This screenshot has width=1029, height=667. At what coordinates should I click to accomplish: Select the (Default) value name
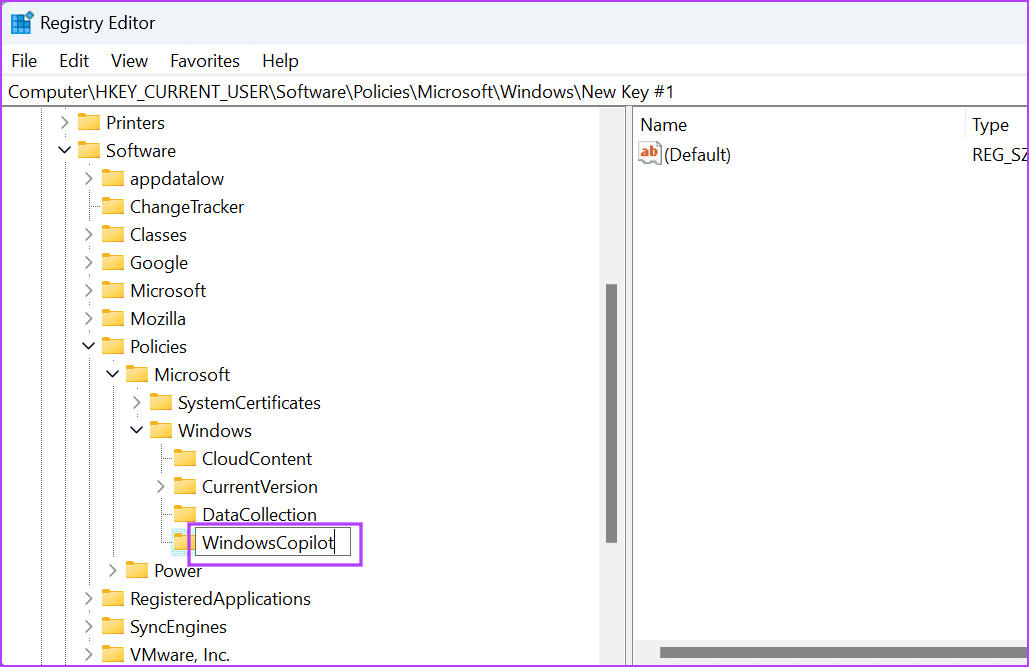point(697,155)
